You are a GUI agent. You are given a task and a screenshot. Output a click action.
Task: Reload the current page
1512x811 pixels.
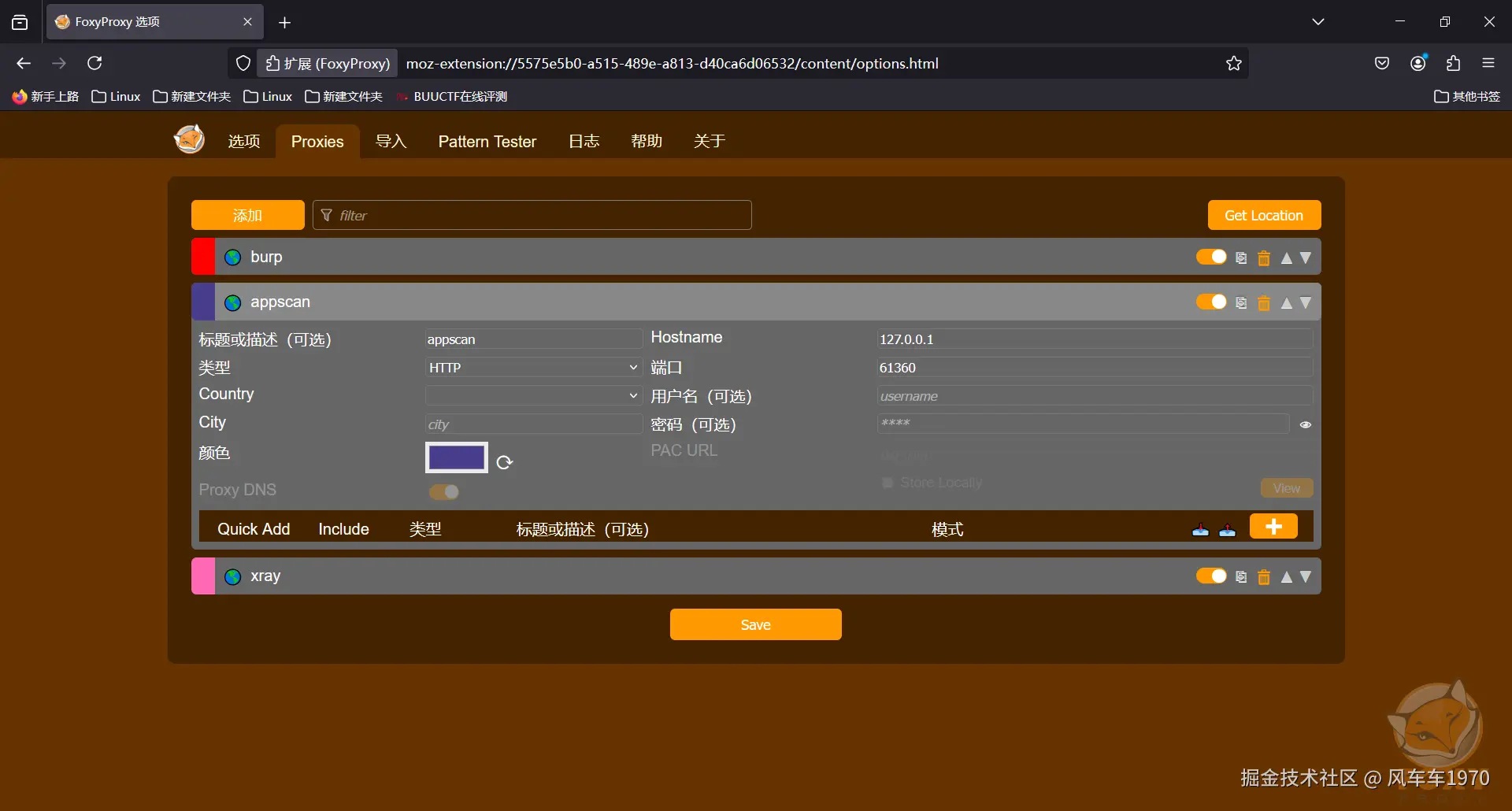94,63
